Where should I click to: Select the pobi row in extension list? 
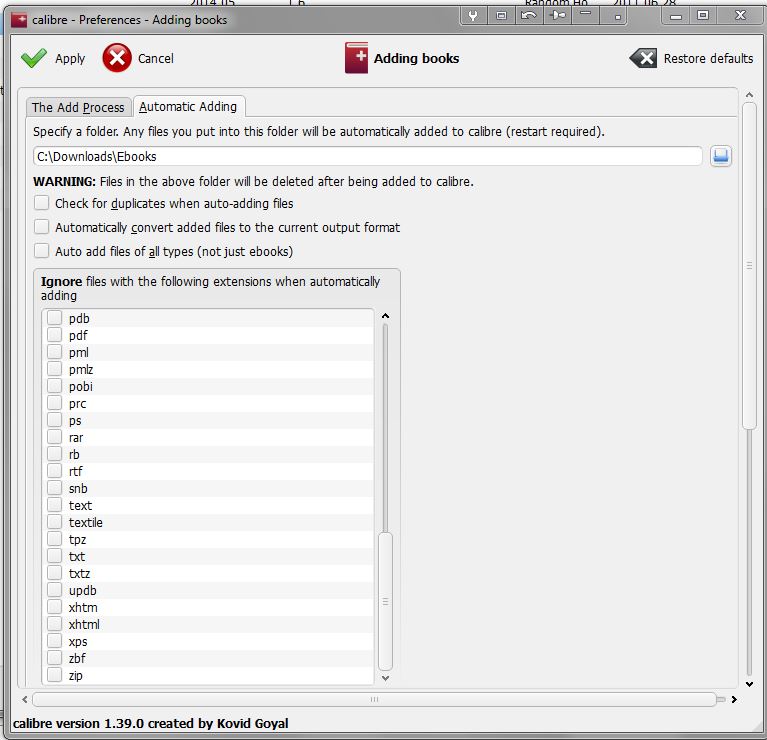tap(208, 386)
